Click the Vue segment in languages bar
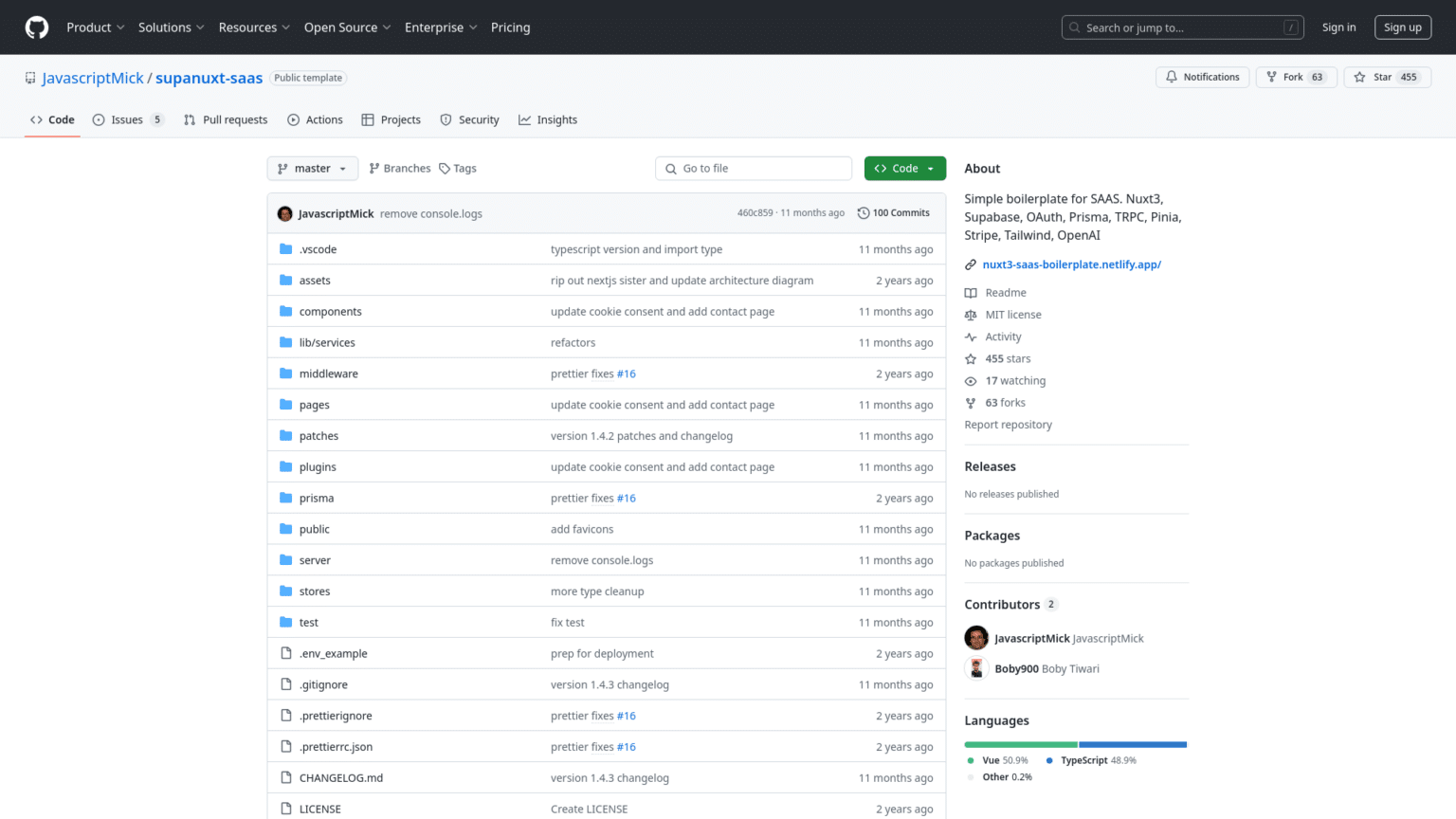Screen dimensions: 1456x819 point(1020,744)
